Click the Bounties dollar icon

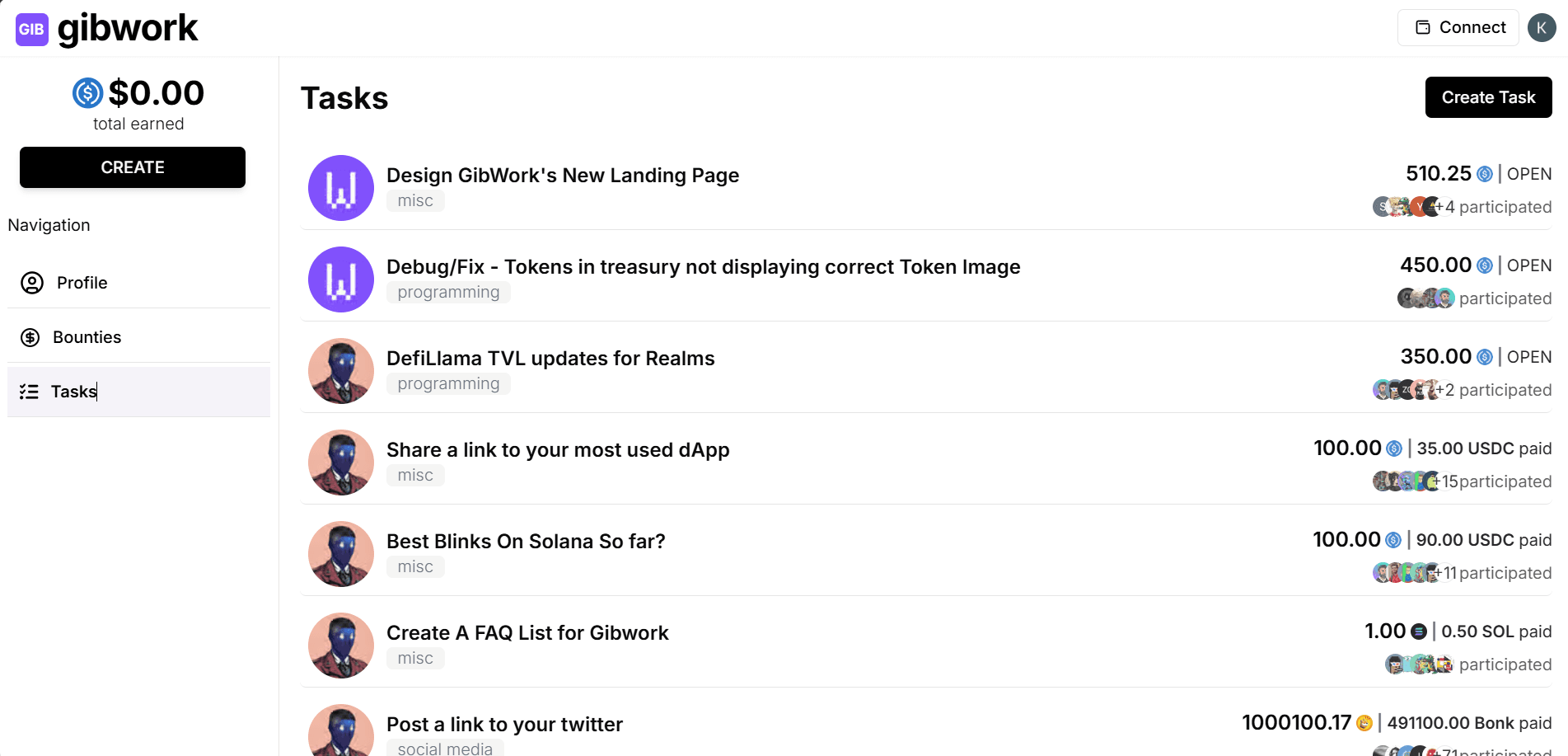click(30, 337)
